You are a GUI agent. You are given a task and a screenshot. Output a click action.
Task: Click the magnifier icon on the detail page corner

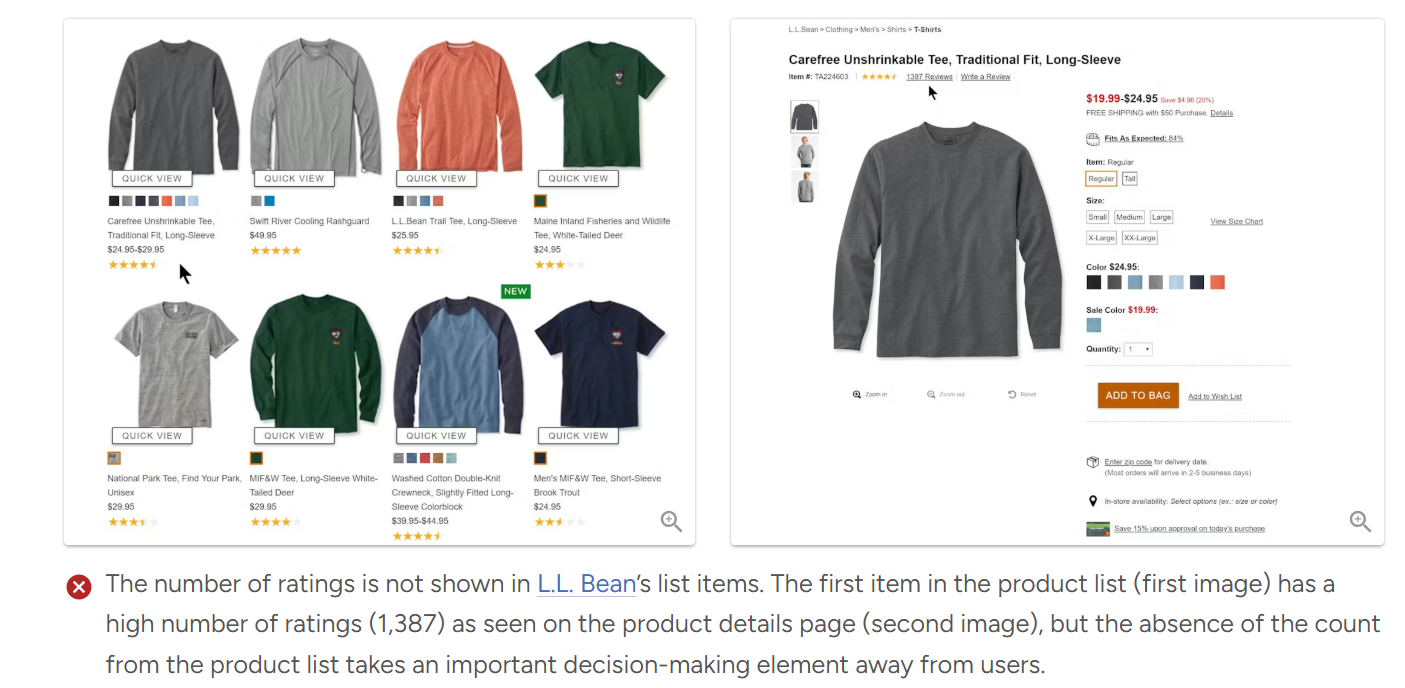[1360, 521]
